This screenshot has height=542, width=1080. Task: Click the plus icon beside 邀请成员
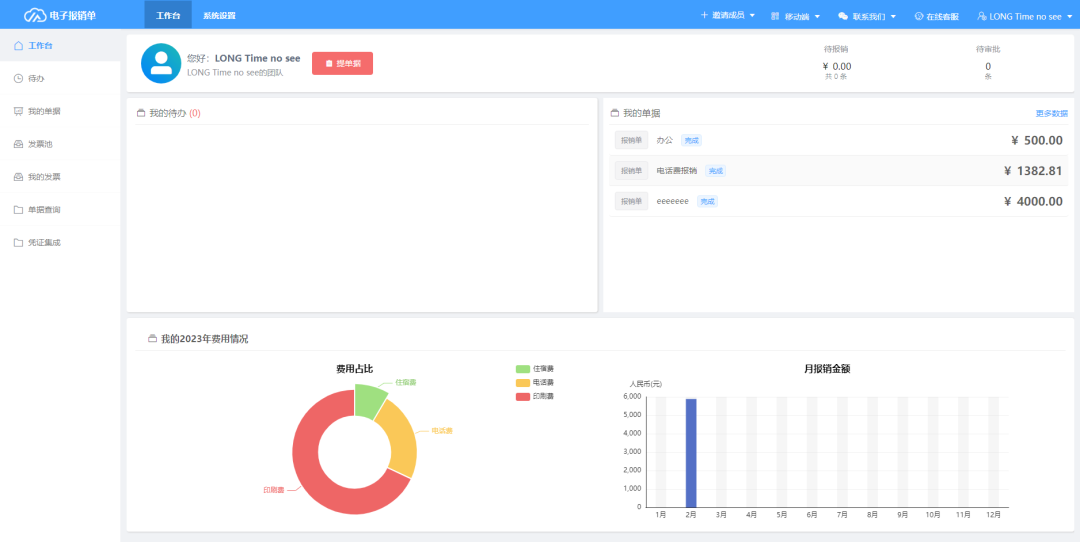coord(704,15)
